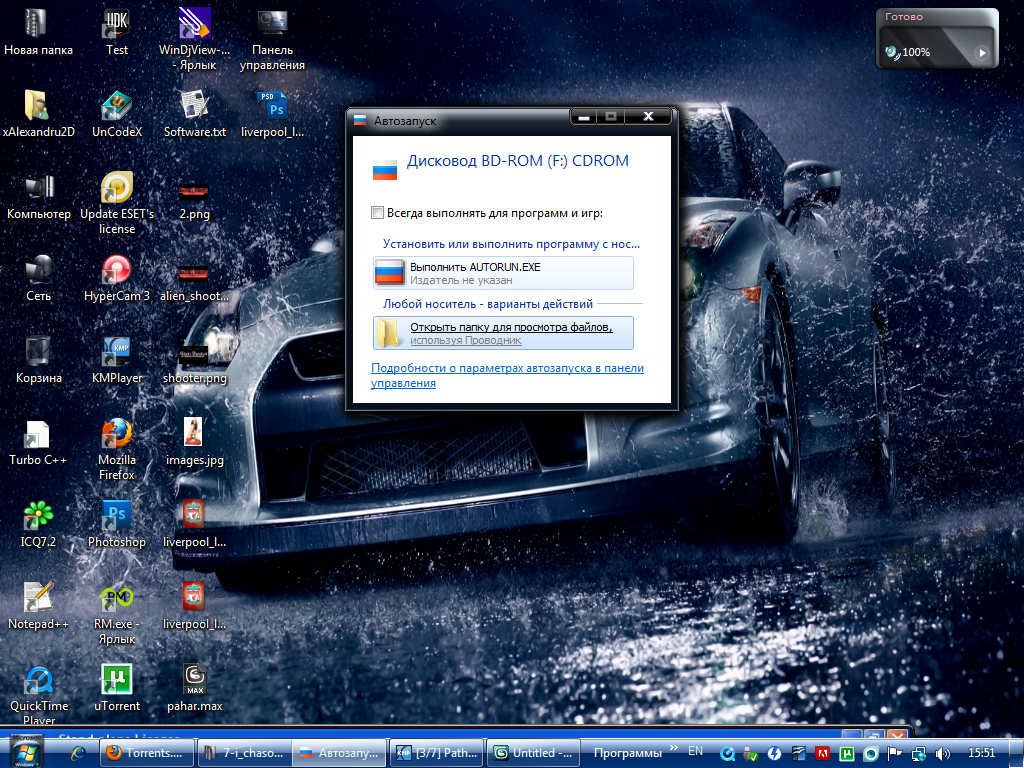Viewport: 1024px width, 768px height.
Task: Open the Программы taskbar toolbar
Action: (x=627, y=753)
